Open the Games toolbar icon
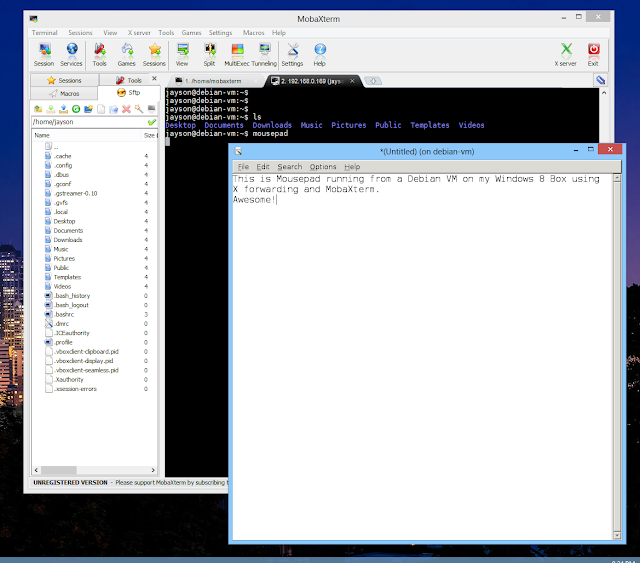 (x=127, y=54)
